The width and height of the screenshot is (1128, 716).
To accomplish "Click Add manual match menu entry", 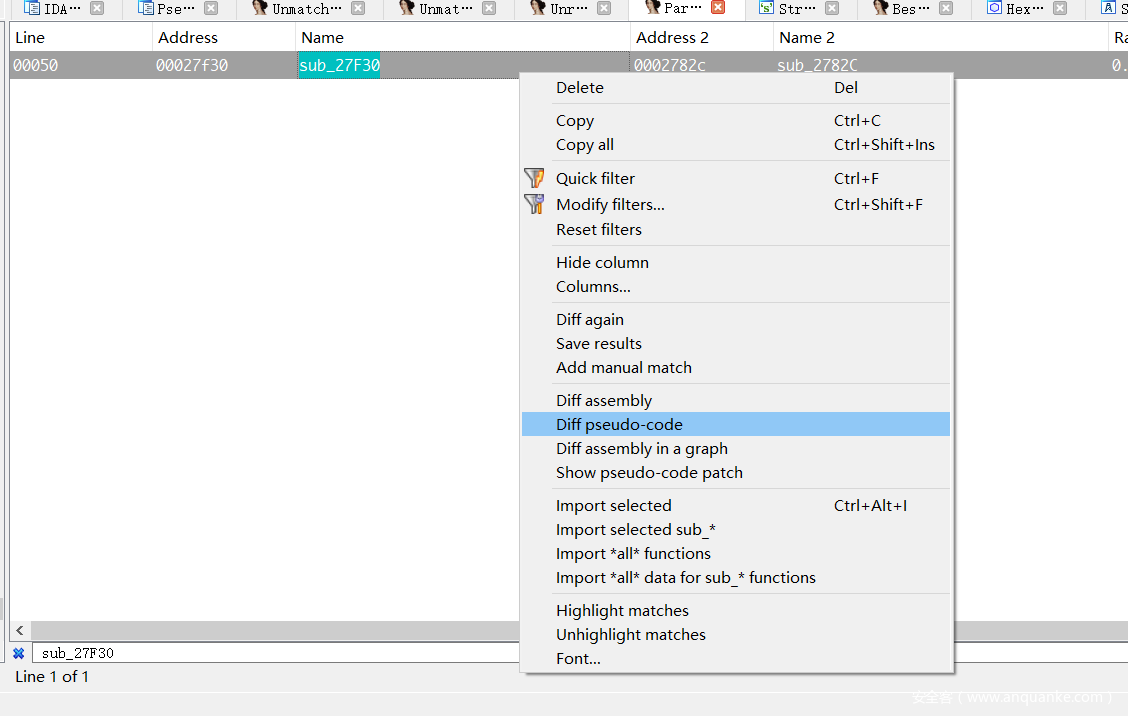I will [x=623, y=367].
